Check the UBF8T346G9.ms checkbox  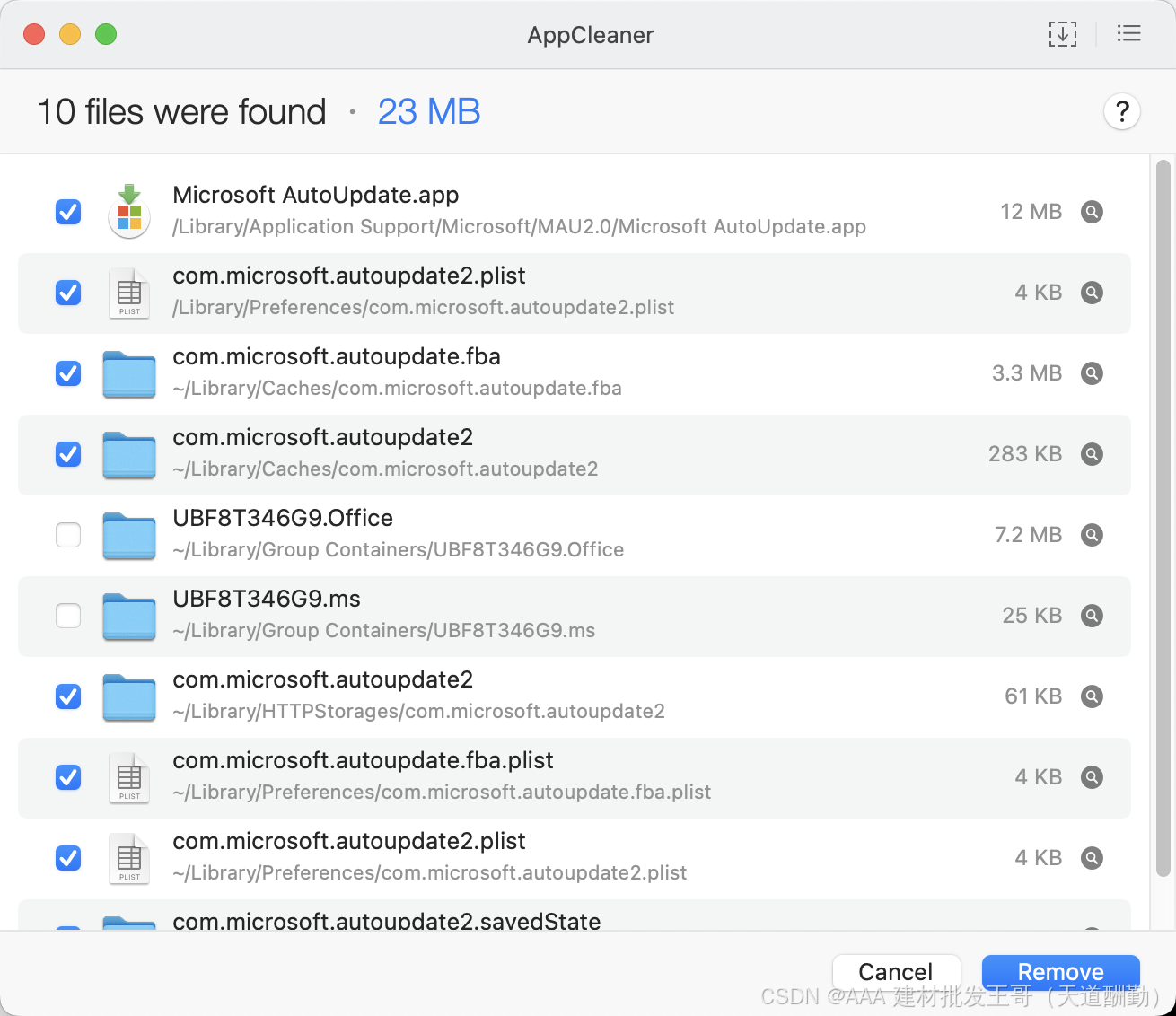coord(68,616)
